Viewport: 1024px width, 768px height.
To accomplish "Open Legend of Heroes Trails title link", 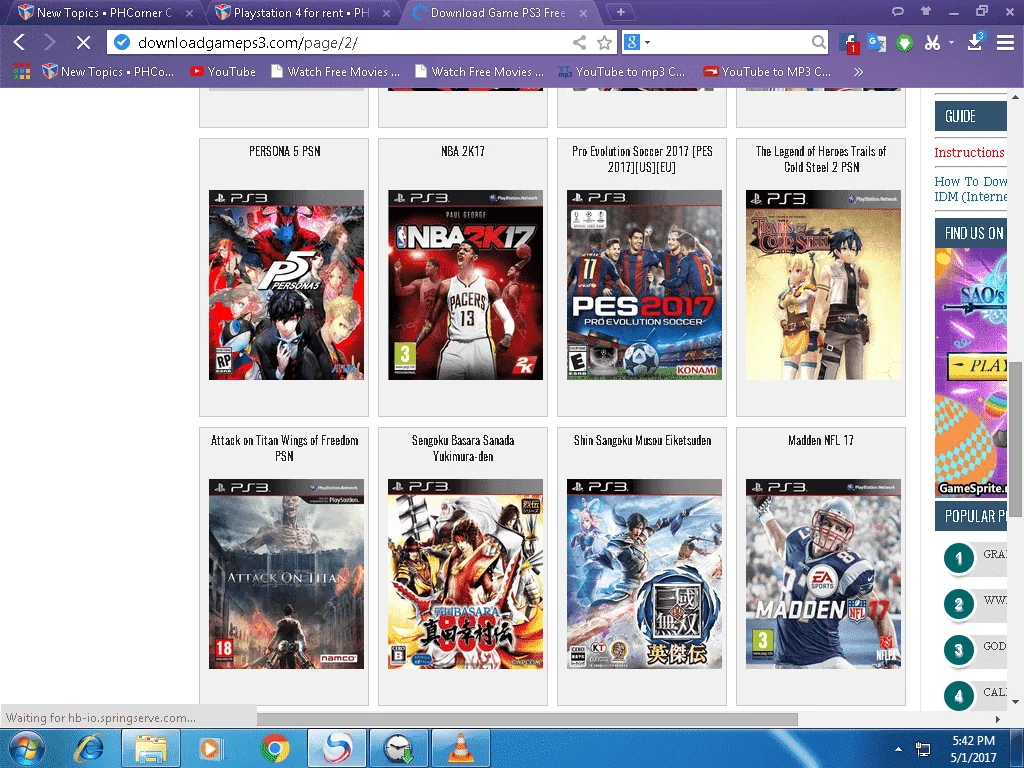I will point(821,159).
